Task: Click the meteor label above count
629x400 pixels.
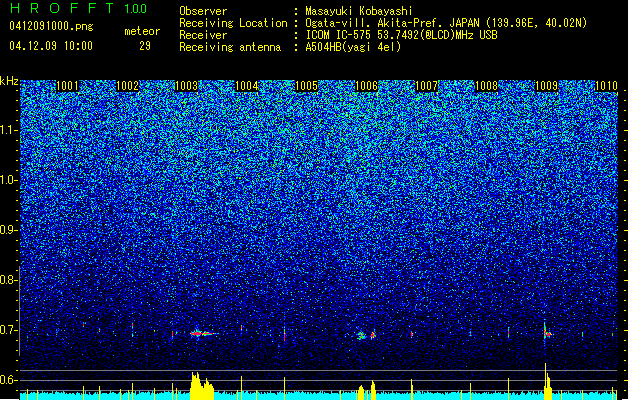Action: (x=142, y=31)
